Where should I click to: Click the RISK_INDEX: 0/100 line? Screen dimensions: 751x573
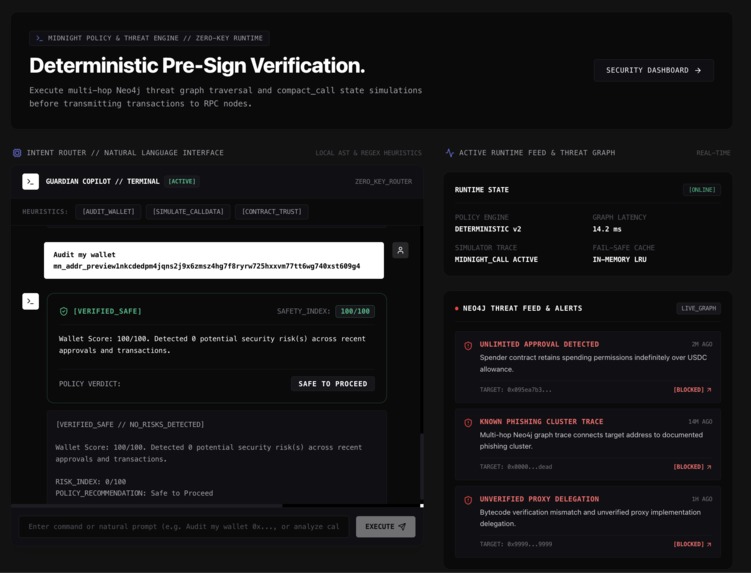click(x=91, y=481)
